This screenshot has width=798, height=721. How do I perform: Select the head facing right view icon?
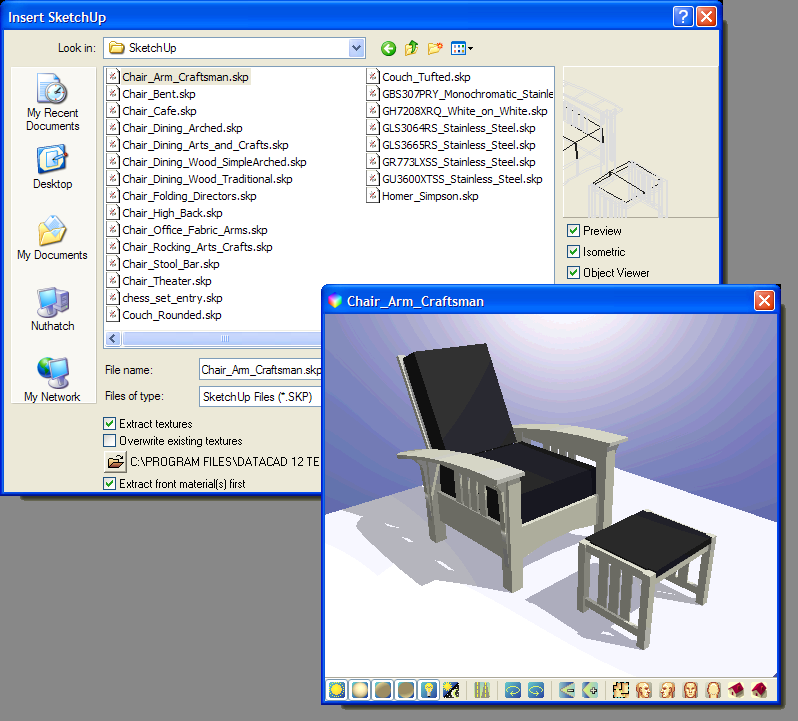(x=644, y=690)
